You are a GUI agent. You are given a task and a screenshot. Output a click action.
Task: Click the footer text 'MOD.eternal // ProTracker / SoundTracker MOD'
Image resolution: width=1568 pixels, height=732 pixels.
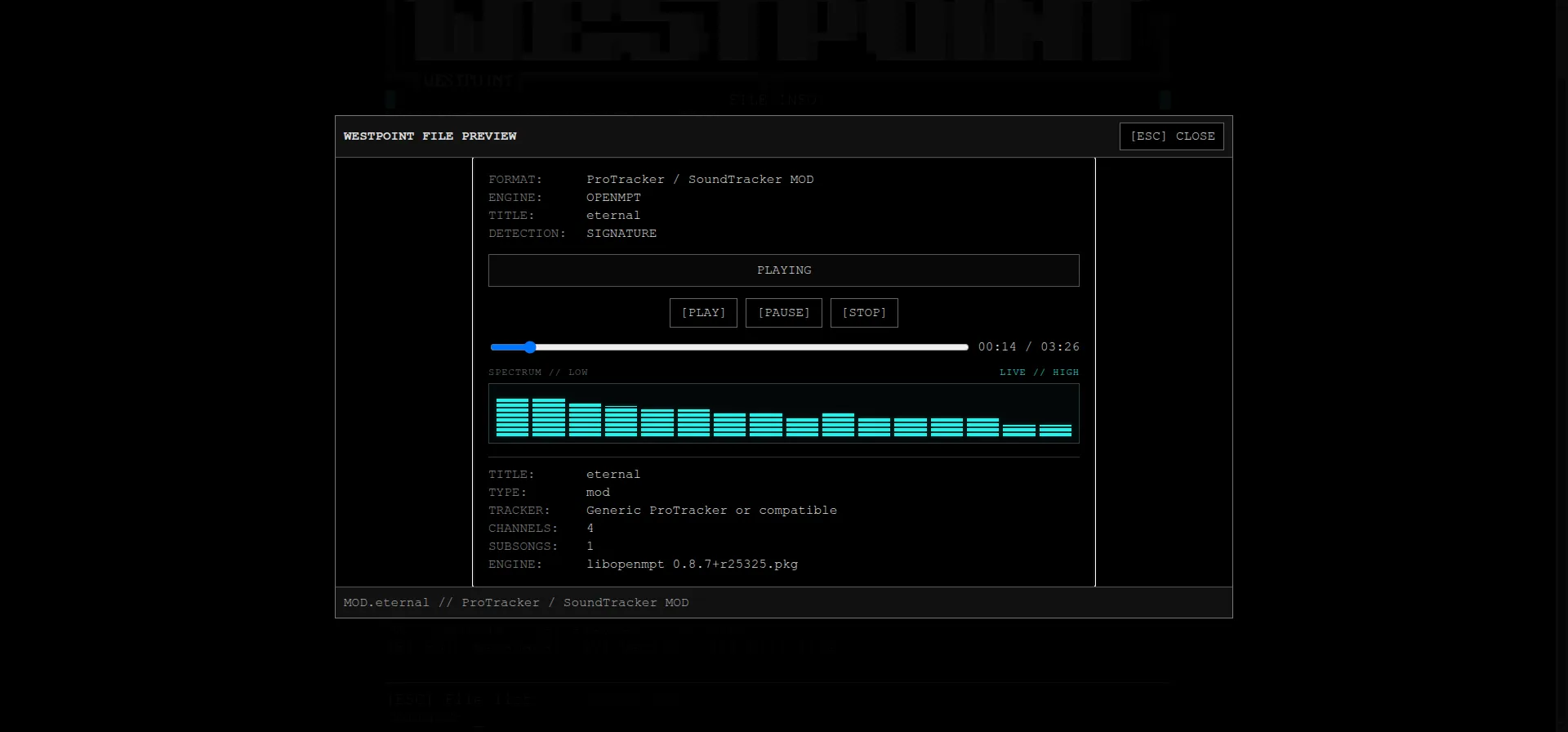click(x=516, y=603)
